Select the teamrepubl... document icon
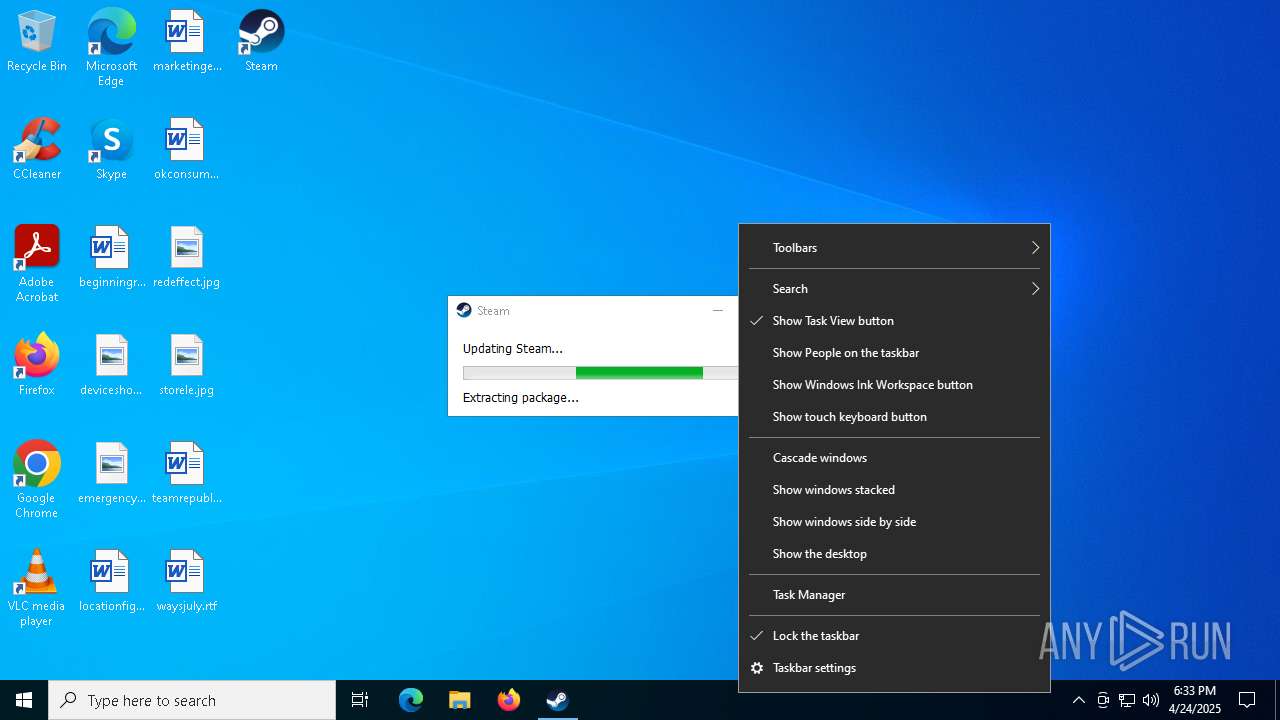This screenshot has width=1280, height=720. pos(187,474)
